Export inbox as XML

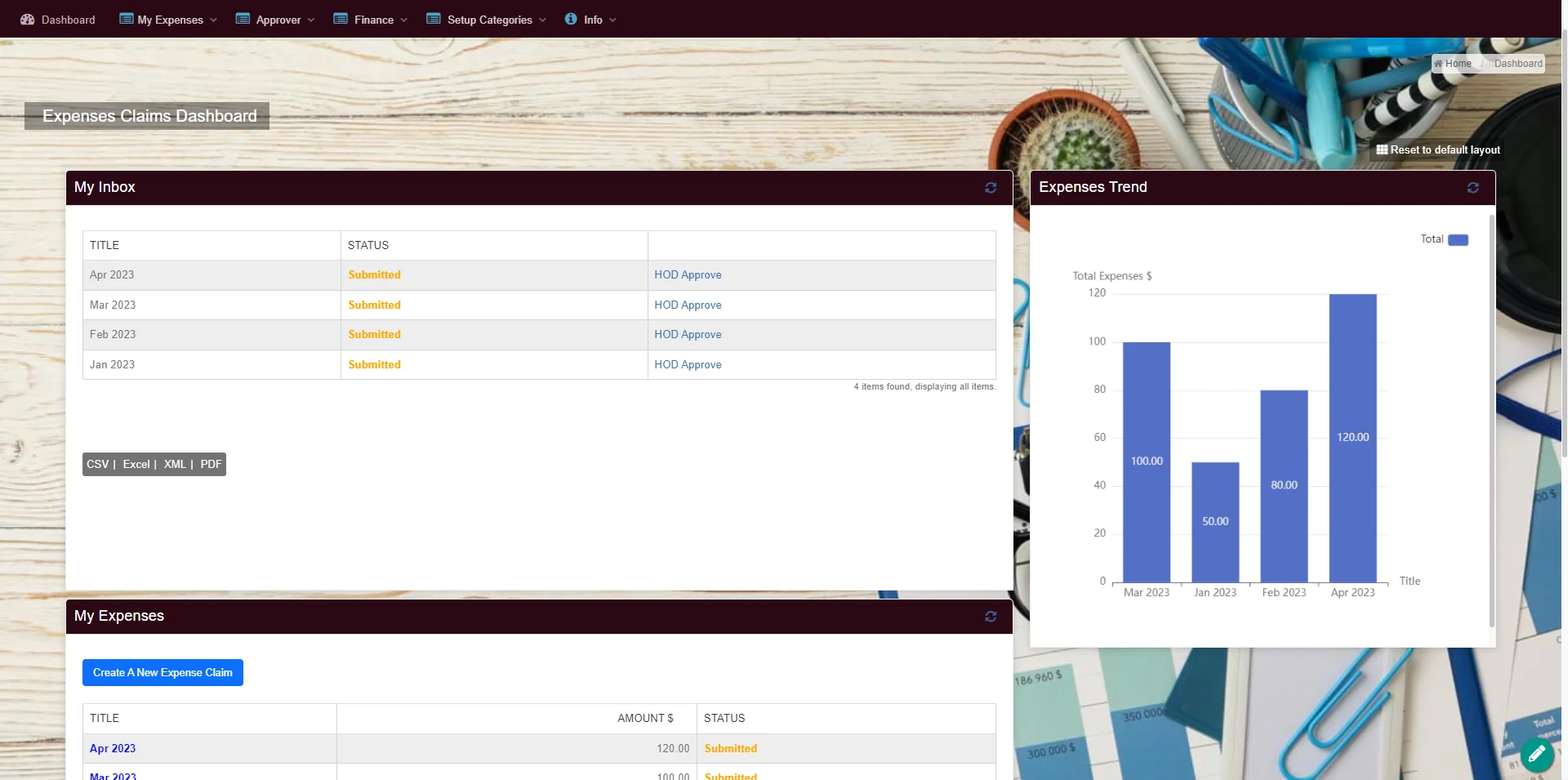[x=175, y=465]
